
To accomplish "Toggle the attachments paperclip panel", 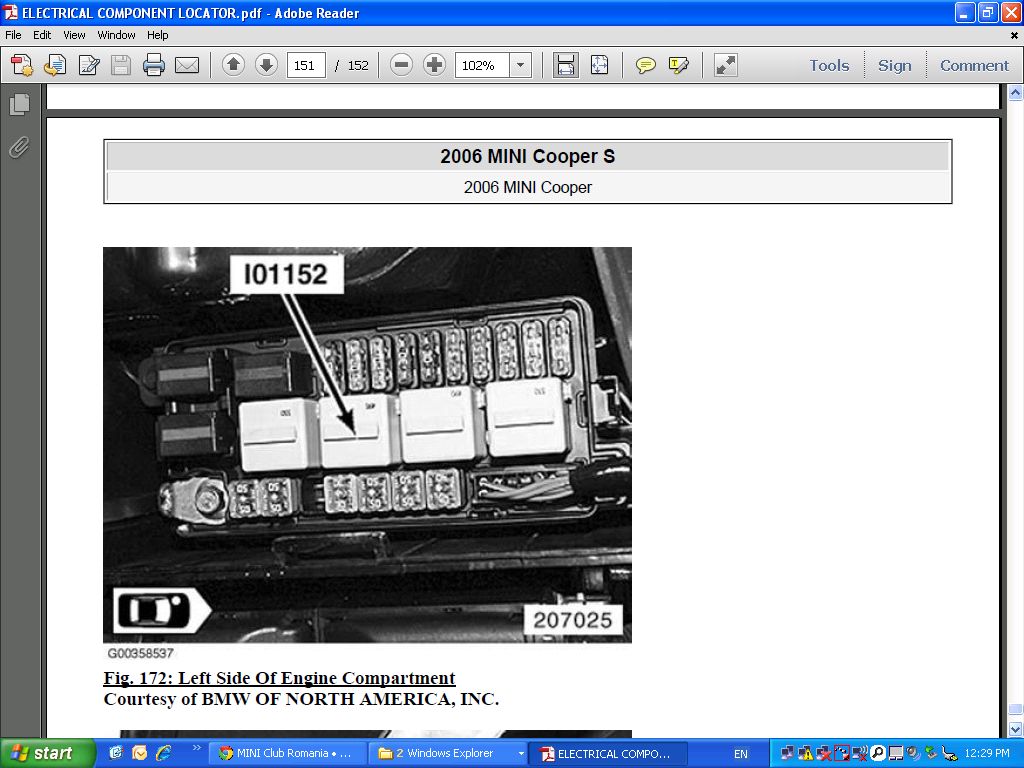I will click(x=19, y=148).
